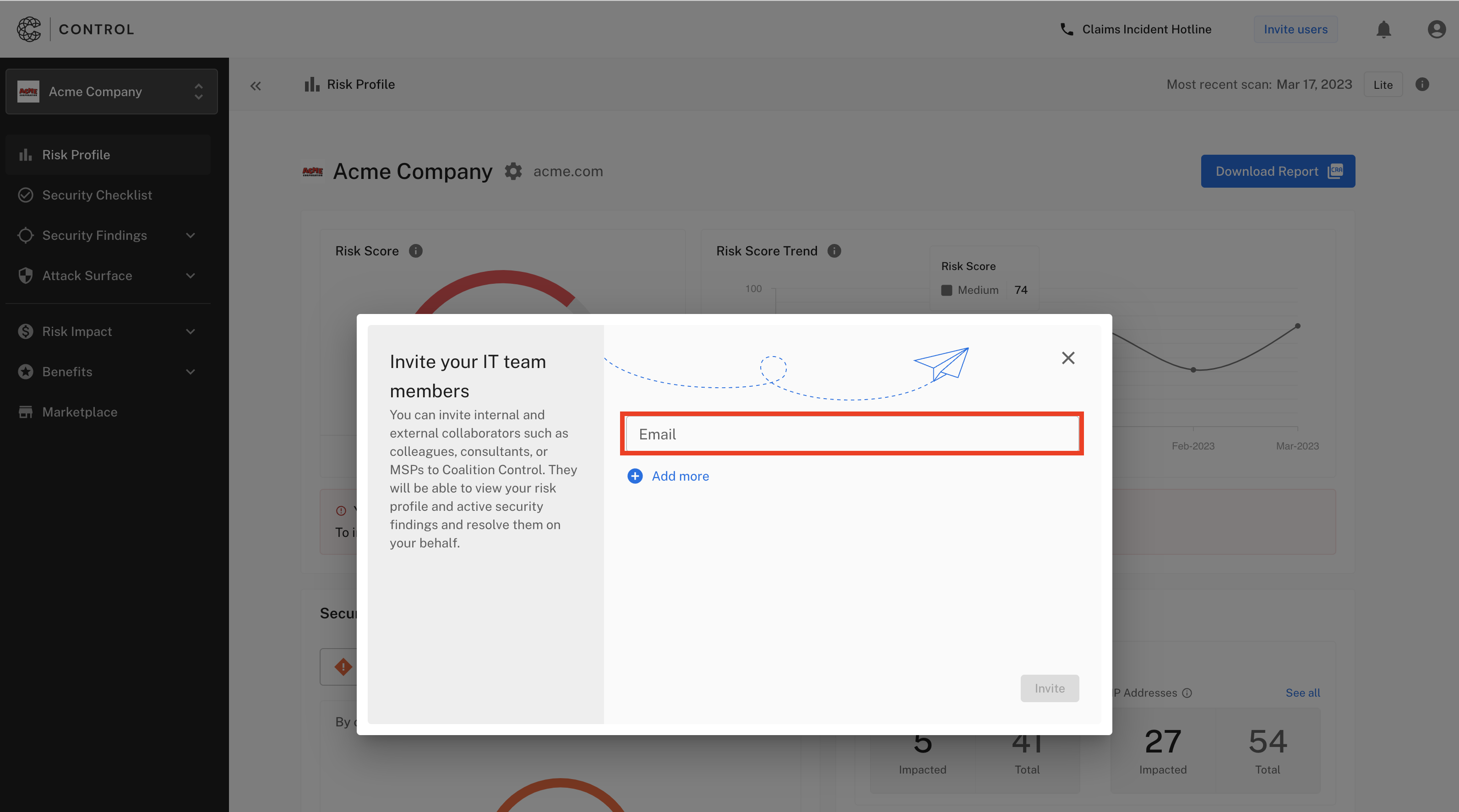Click the Medium risk score legend swatch

[x=947, y=290]
